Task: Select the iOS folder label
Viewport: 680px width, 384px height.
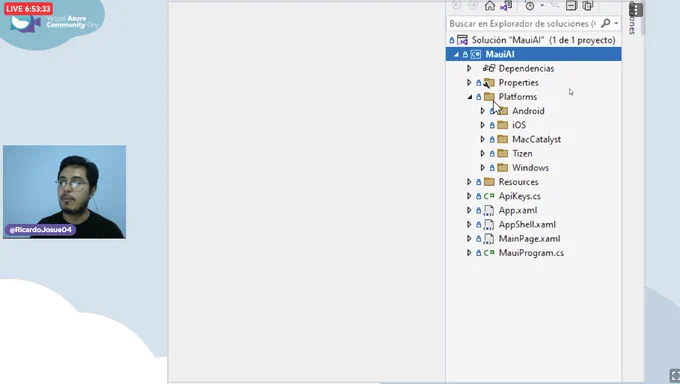Action: (x=519, y=125)
